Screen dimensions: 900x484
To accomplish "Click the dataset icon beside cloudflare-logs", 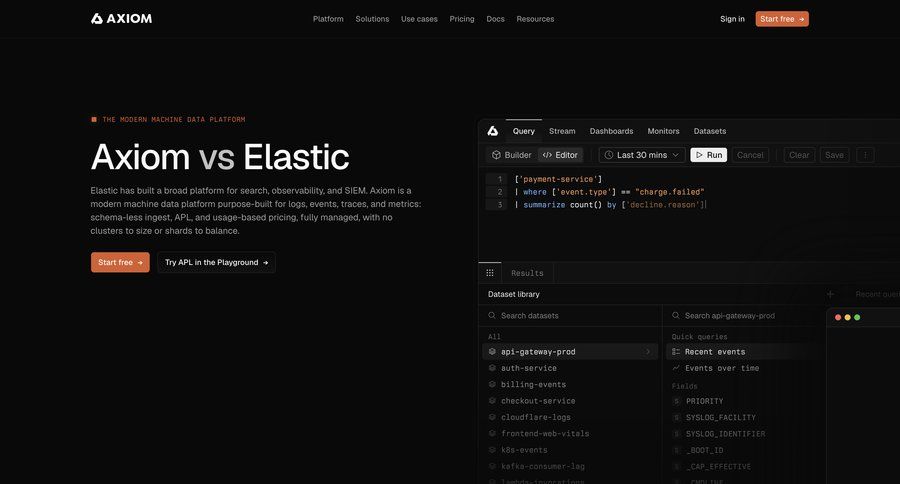I will [x=492, y=417].
